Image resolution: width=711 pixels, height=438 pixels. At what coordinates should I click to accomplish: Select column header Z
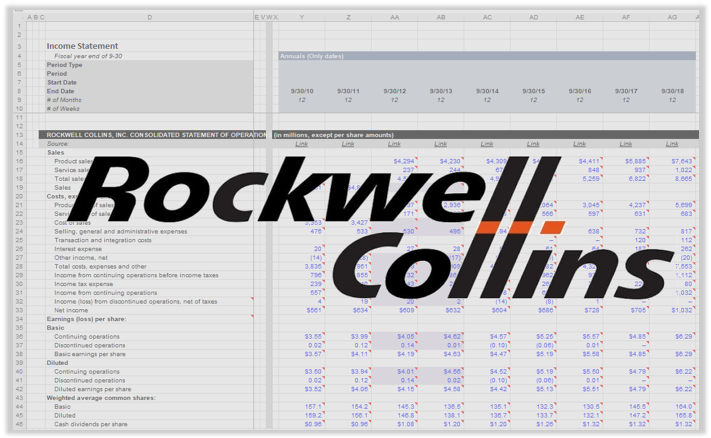(348, 17)
